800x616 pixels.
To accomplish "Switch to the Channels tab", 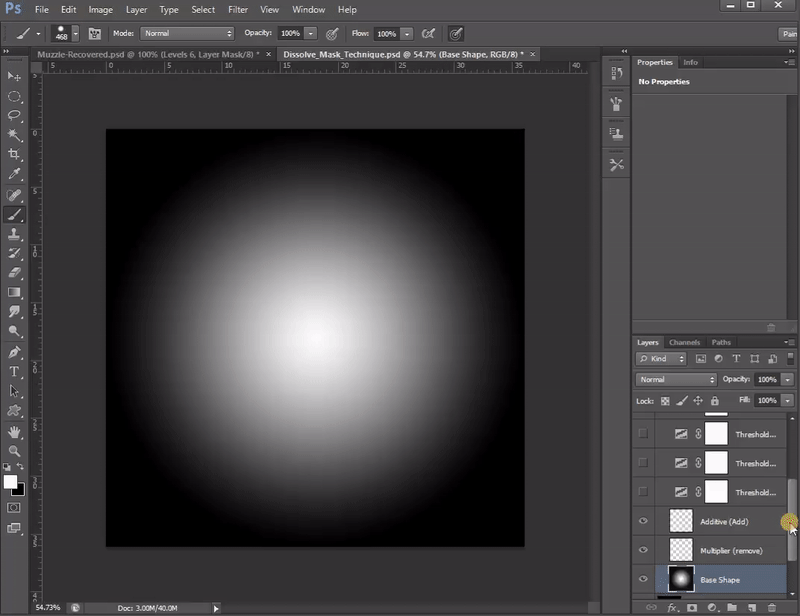I will click(685, 343).
